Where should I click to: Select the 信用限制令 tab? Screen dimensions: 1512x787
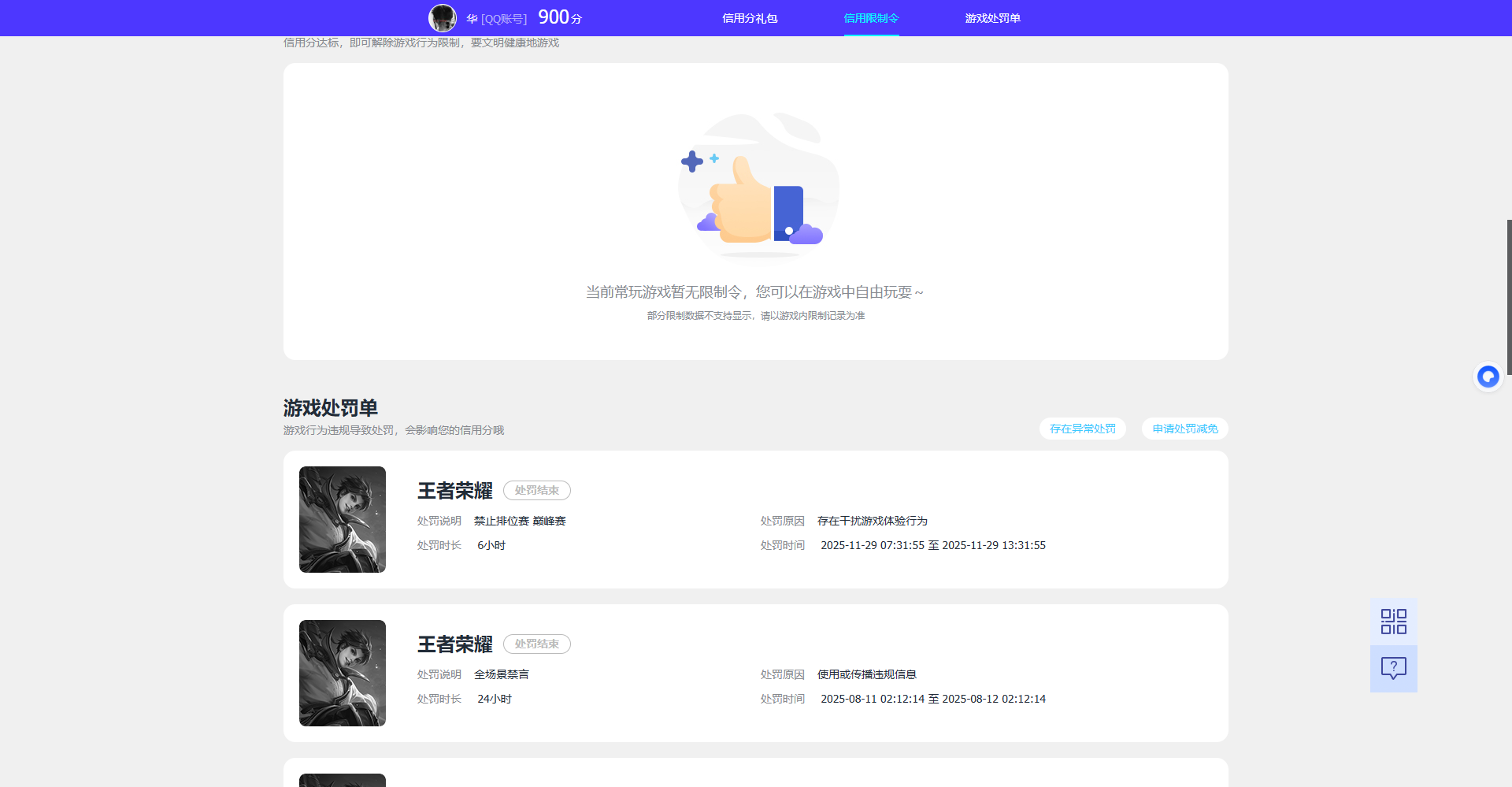pyautogui.click(x=871, y=18)
